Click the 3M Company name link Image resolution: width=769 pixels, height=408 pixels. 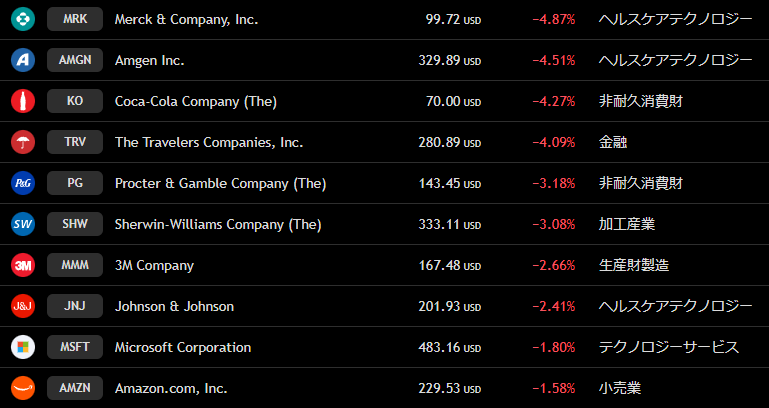(x=154, y=265)
